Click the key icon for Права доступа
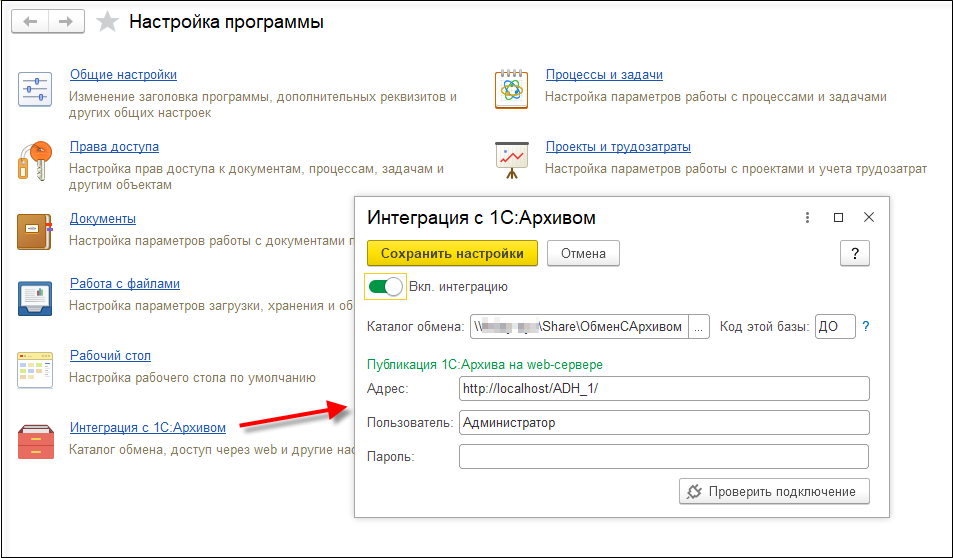Viewport: 953px width, 558px height. point(35,161)
